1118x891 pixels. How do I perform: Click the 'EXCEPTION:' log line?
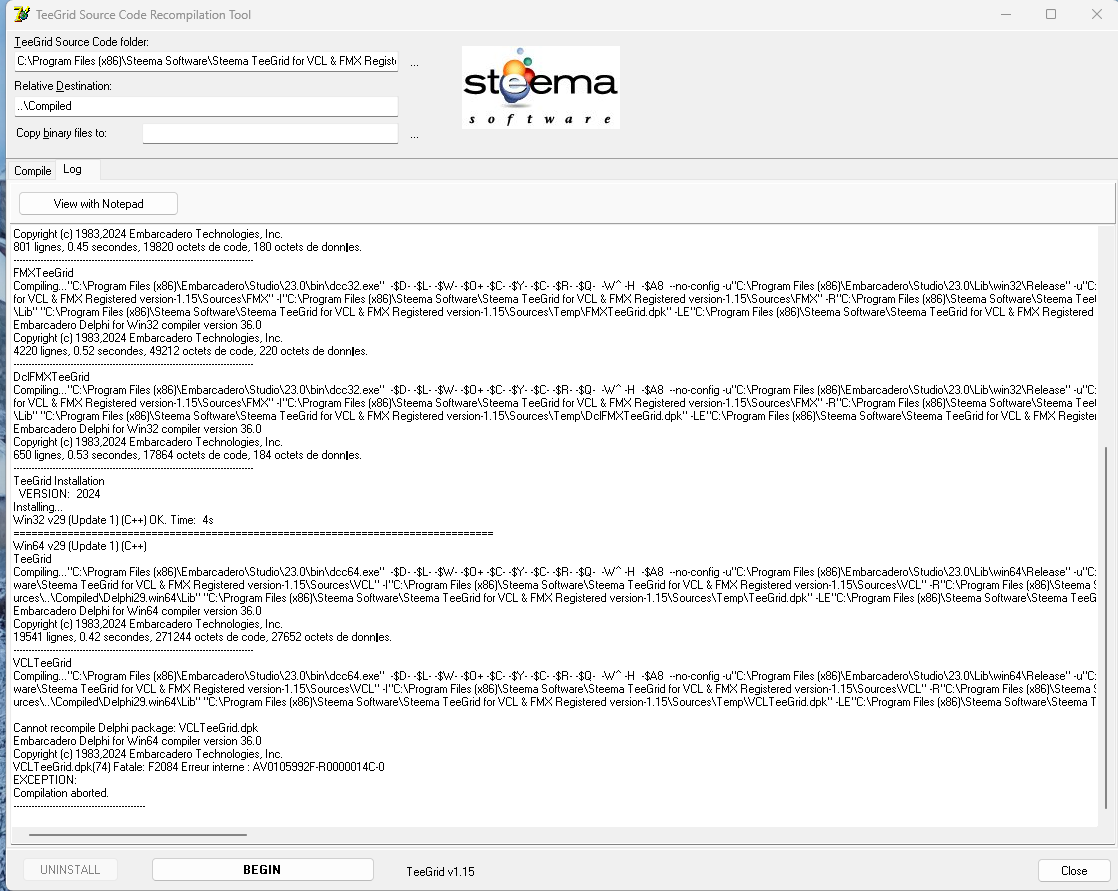(x=45, y=780)
